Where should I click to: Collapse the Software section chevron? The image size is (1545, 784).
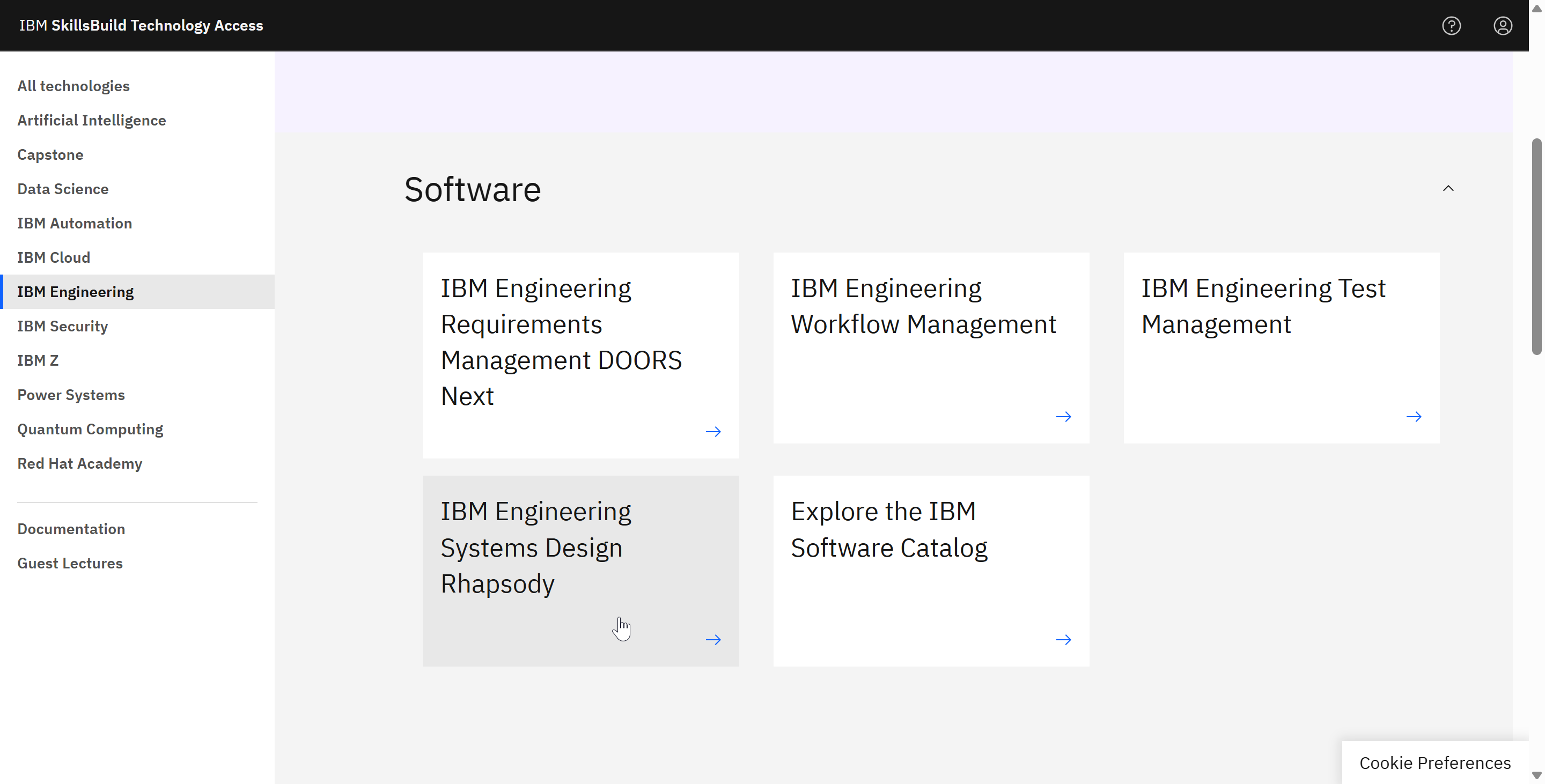pos(1448,188)
